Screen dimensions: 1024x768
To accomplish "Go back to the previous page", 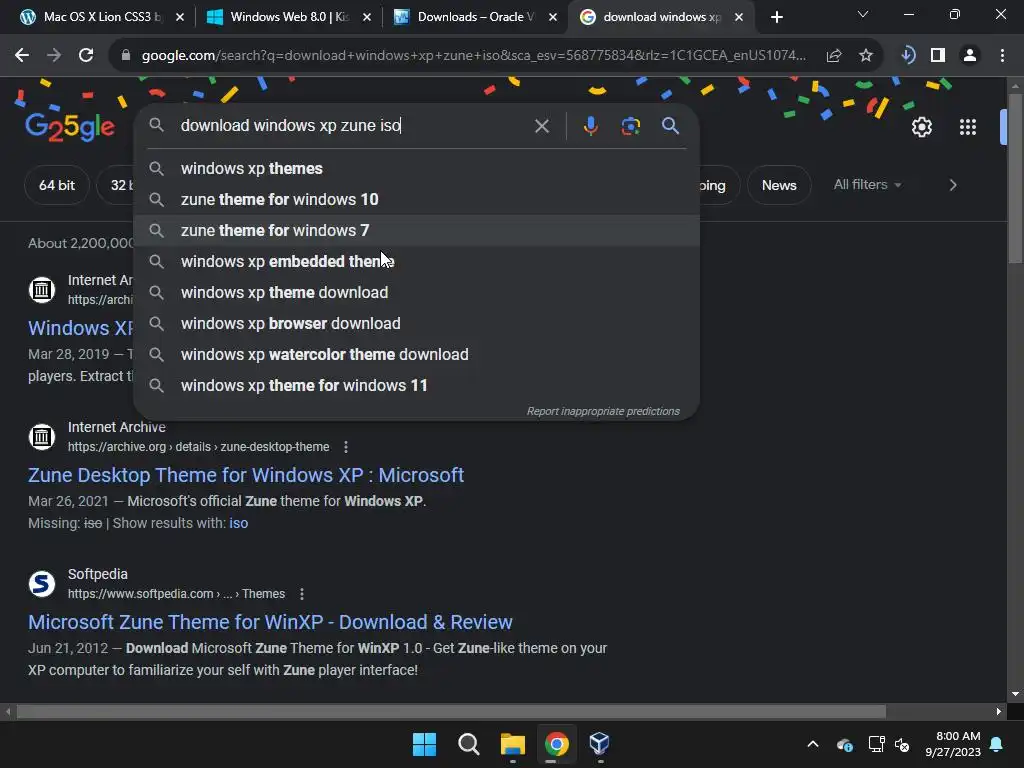I will [22, 56].
